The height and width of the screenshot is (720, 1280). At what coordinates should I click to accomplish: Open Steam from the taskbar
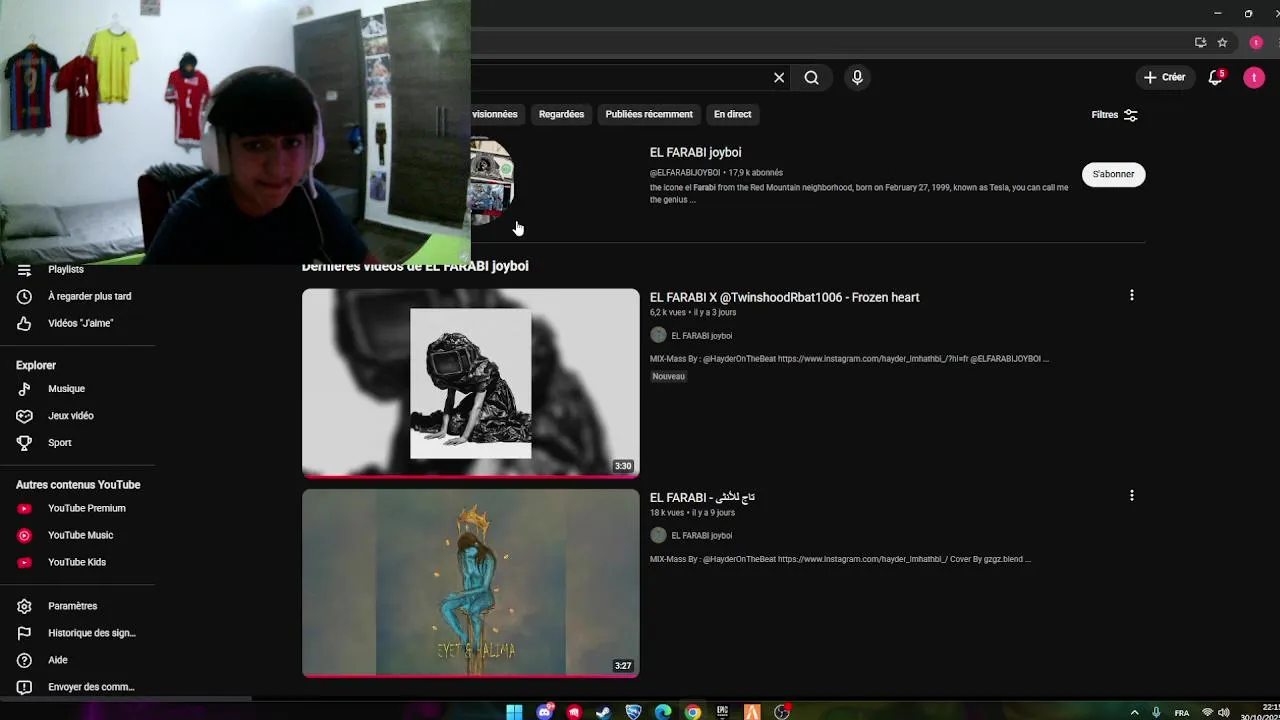tap(603, 712)
